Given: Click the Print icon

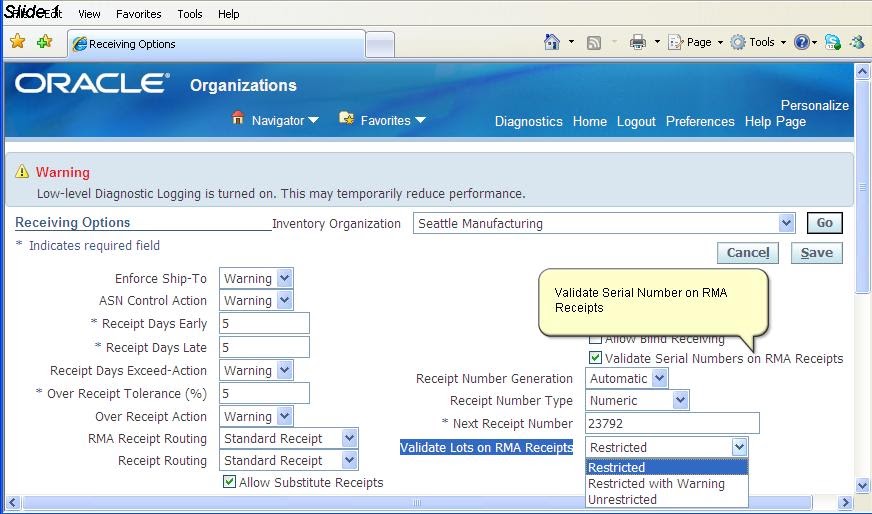Looking at the screenshot, I should coord(637,42).
